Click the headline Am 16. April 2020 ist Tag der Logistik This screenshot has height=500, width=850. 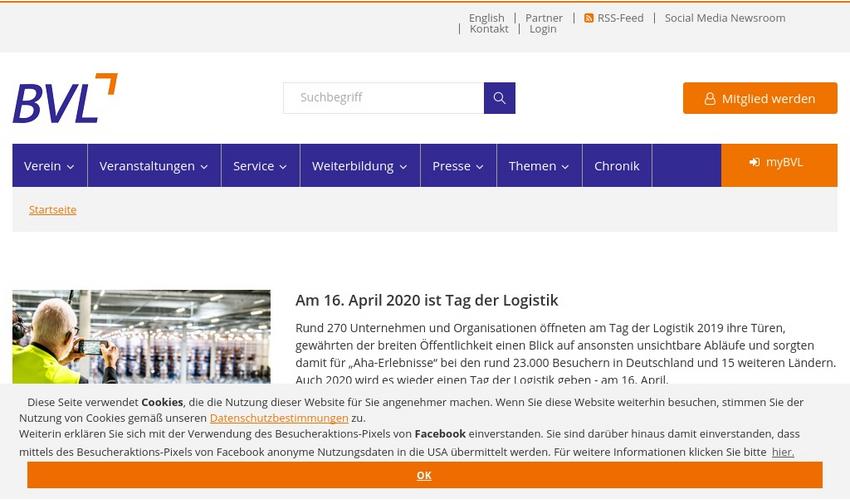427,300
